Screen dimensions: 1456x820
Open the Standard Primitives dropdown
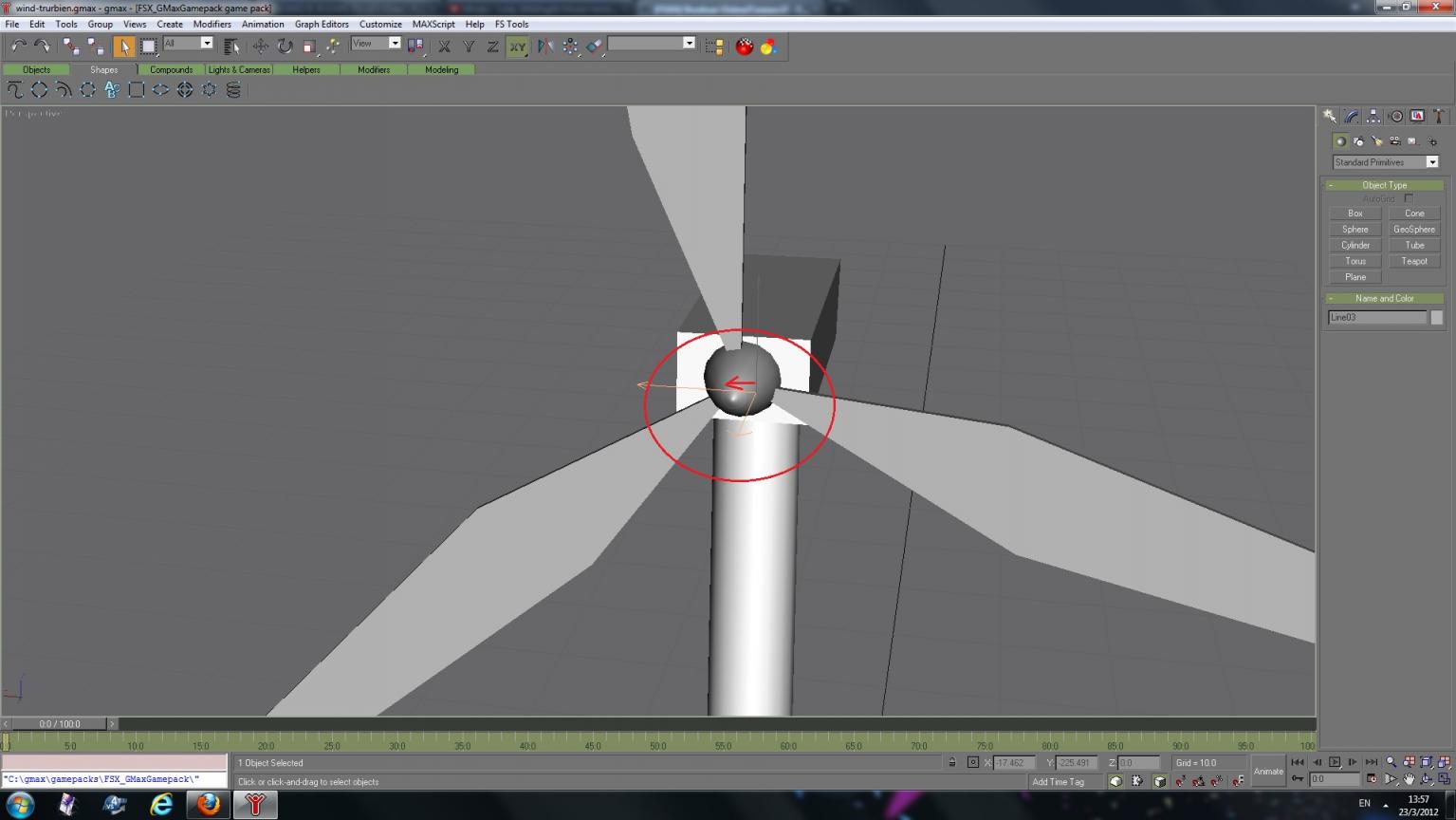tap(1385, 162)
